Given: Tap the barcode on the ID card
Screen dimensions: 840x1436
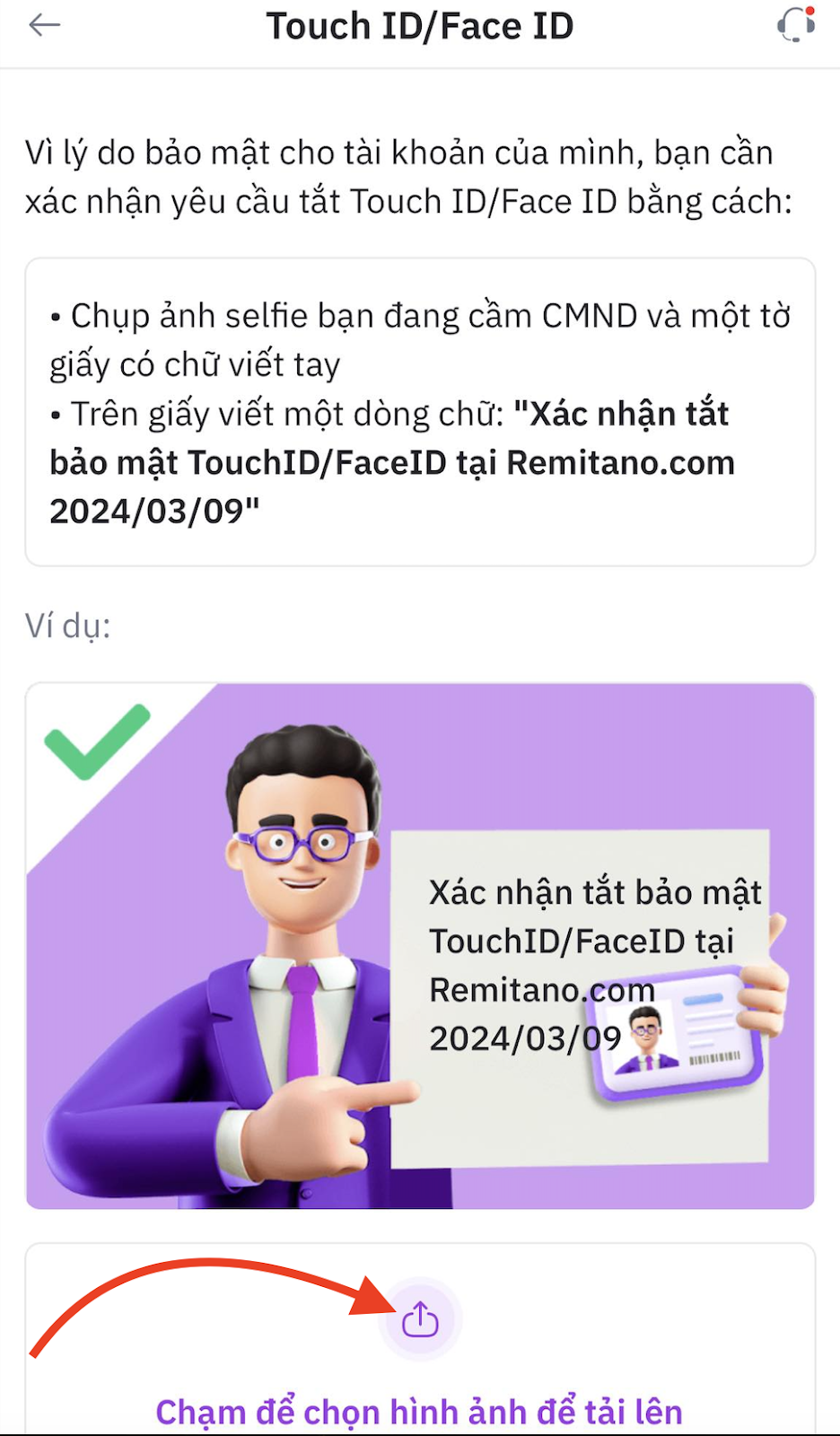Looking at the screenshot, I should pyautogui.click(x=714, y=1057).
